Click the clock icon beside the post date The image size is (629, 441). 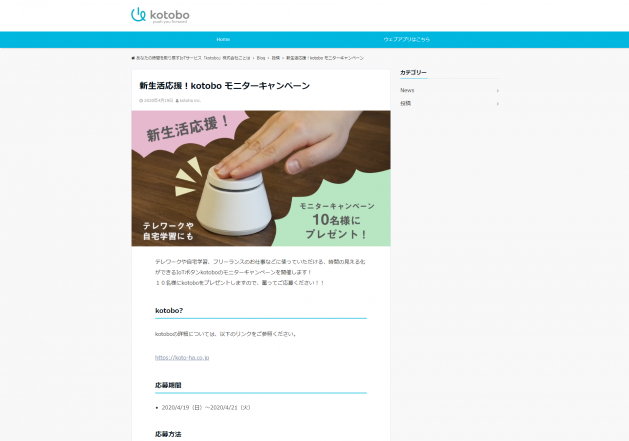coord(141,101)
